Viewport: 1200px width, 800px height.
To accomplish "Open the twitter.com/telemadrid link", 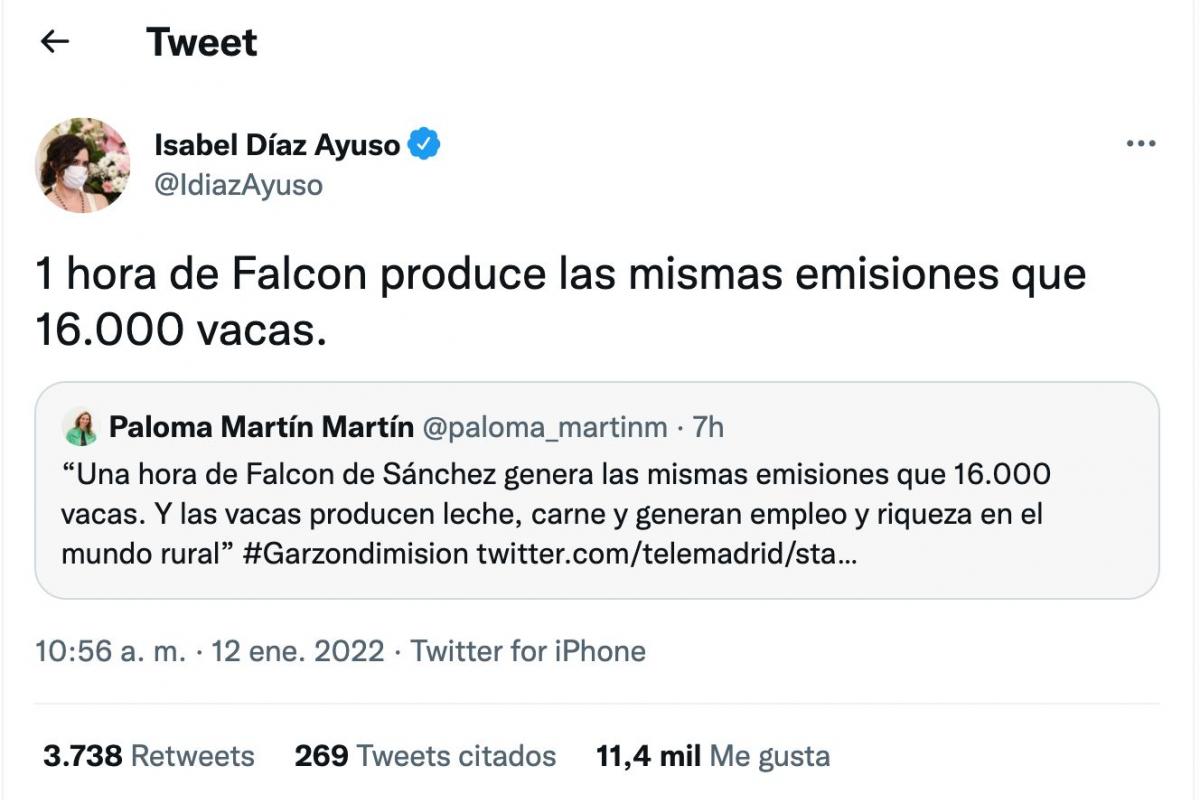I will [666, 553].
